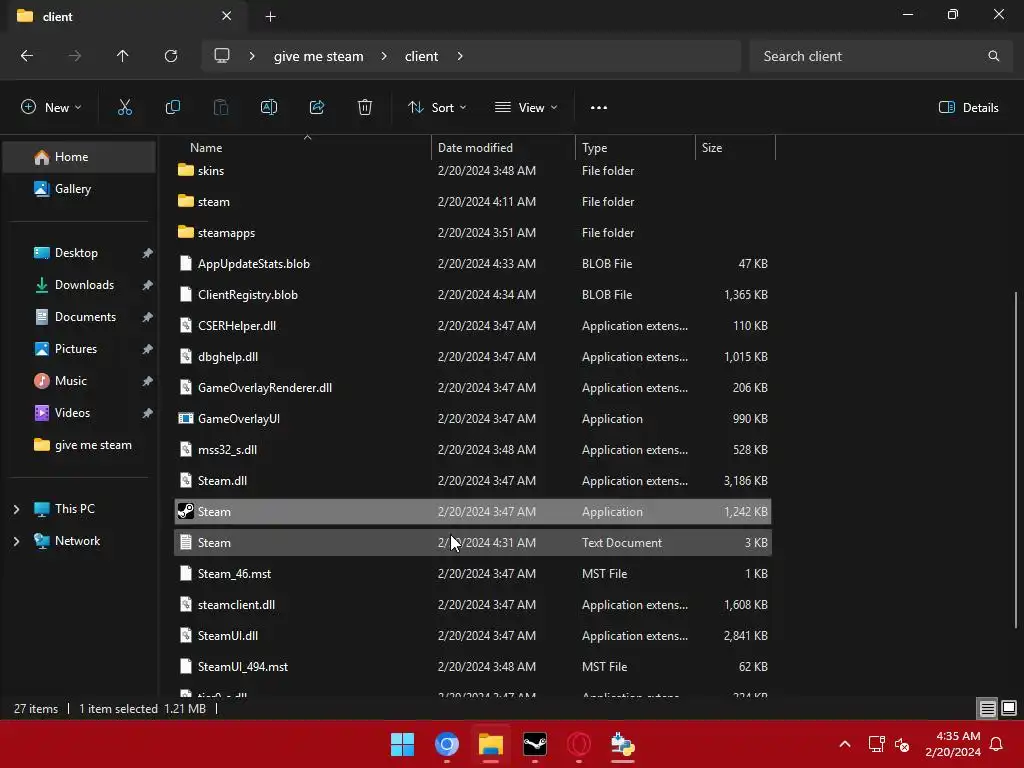Open the Sort dropdown menu
The width and height of the screenshot is (1024, 768).
pyautogui.click(x=437, y=108)
